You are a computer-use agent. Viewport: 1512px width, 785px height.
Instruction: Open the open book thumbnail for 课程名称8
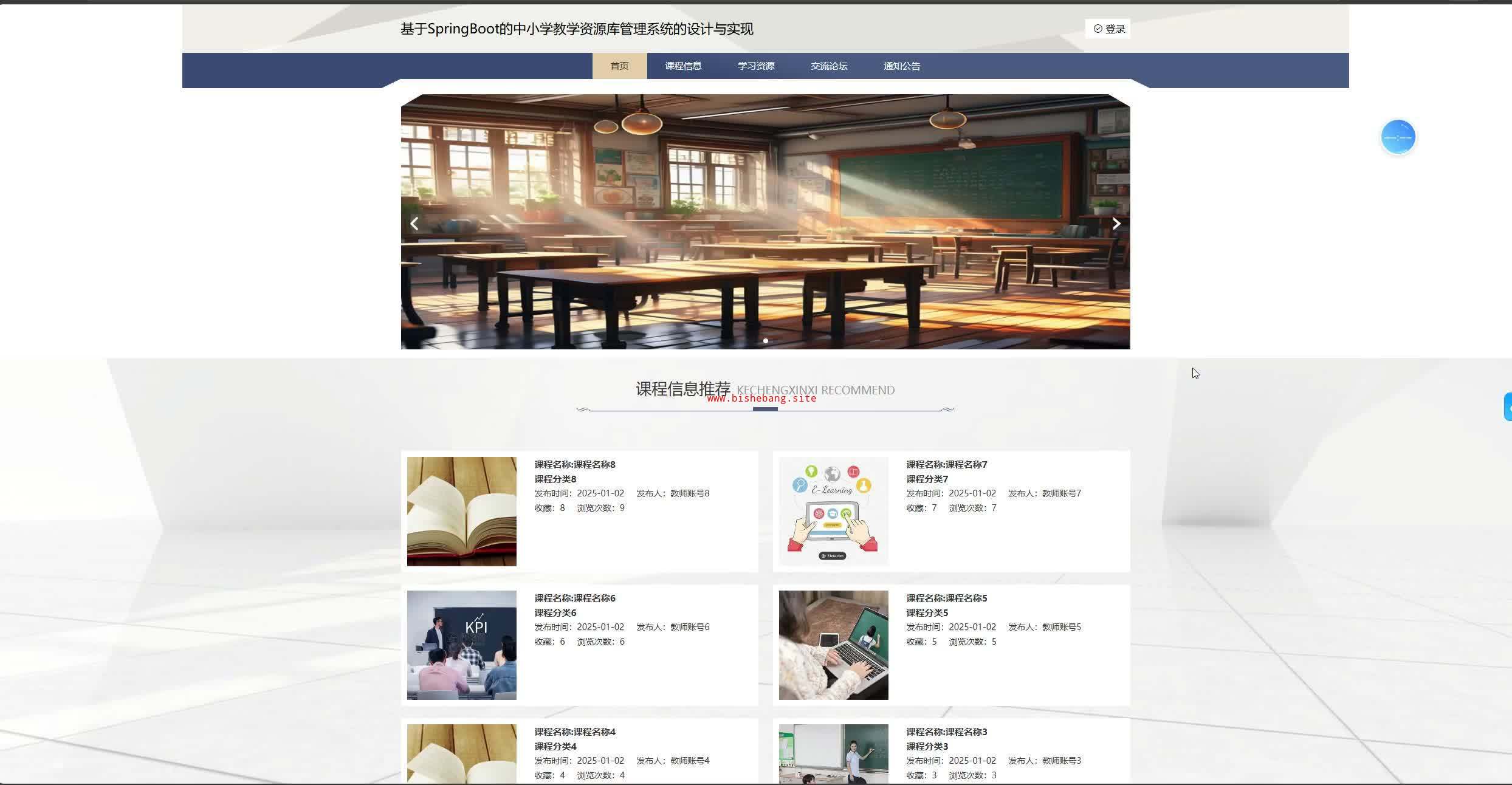click(x=461, y=511)
